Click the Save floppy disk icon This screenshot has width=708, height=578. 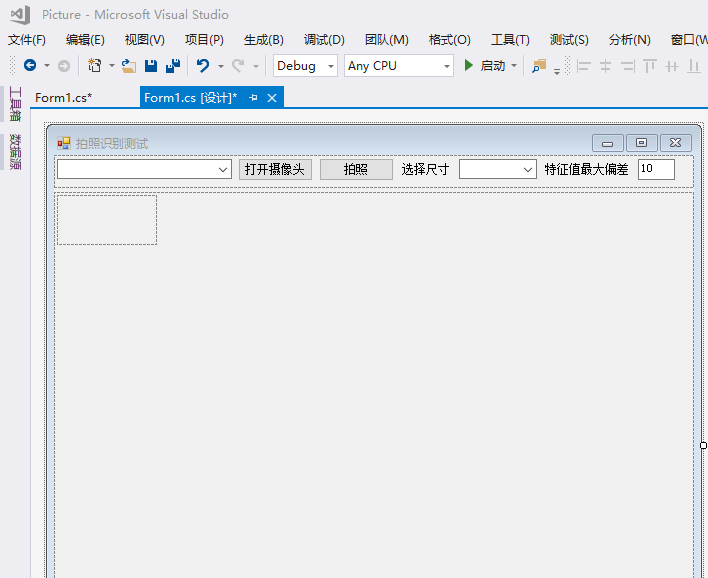[x=151, y=66]
